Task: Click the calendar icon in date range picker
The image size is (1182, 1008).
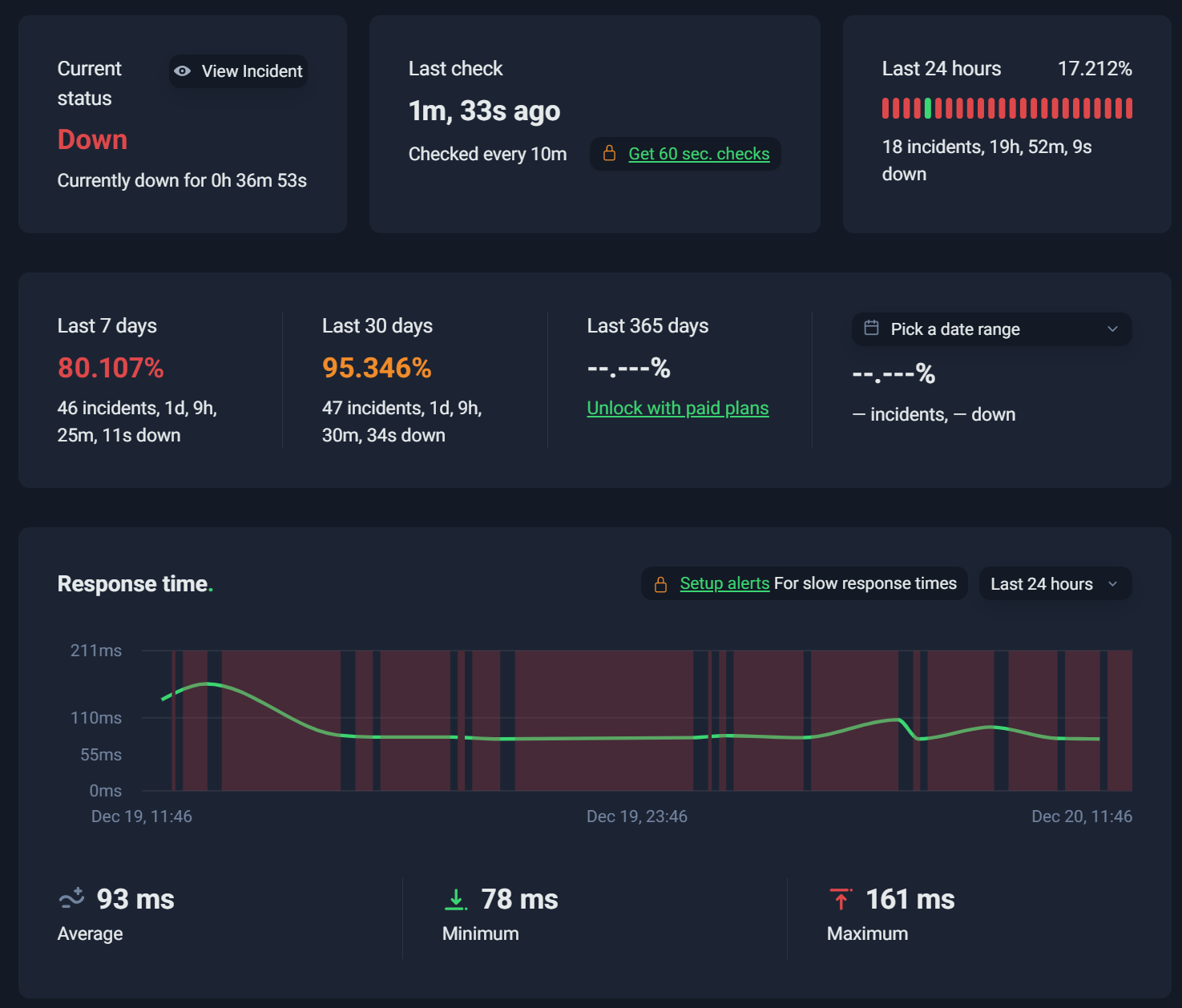Action: click(871, 328)
